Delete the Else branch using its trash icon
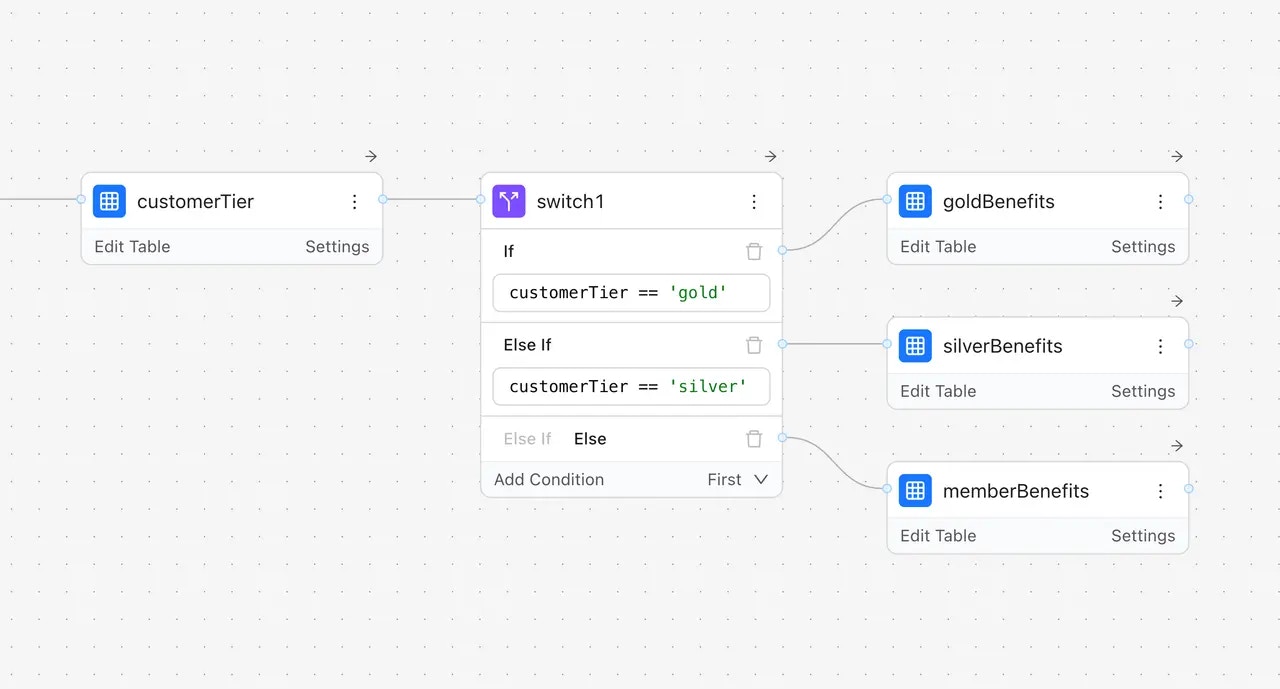 (x=754, y=438)
